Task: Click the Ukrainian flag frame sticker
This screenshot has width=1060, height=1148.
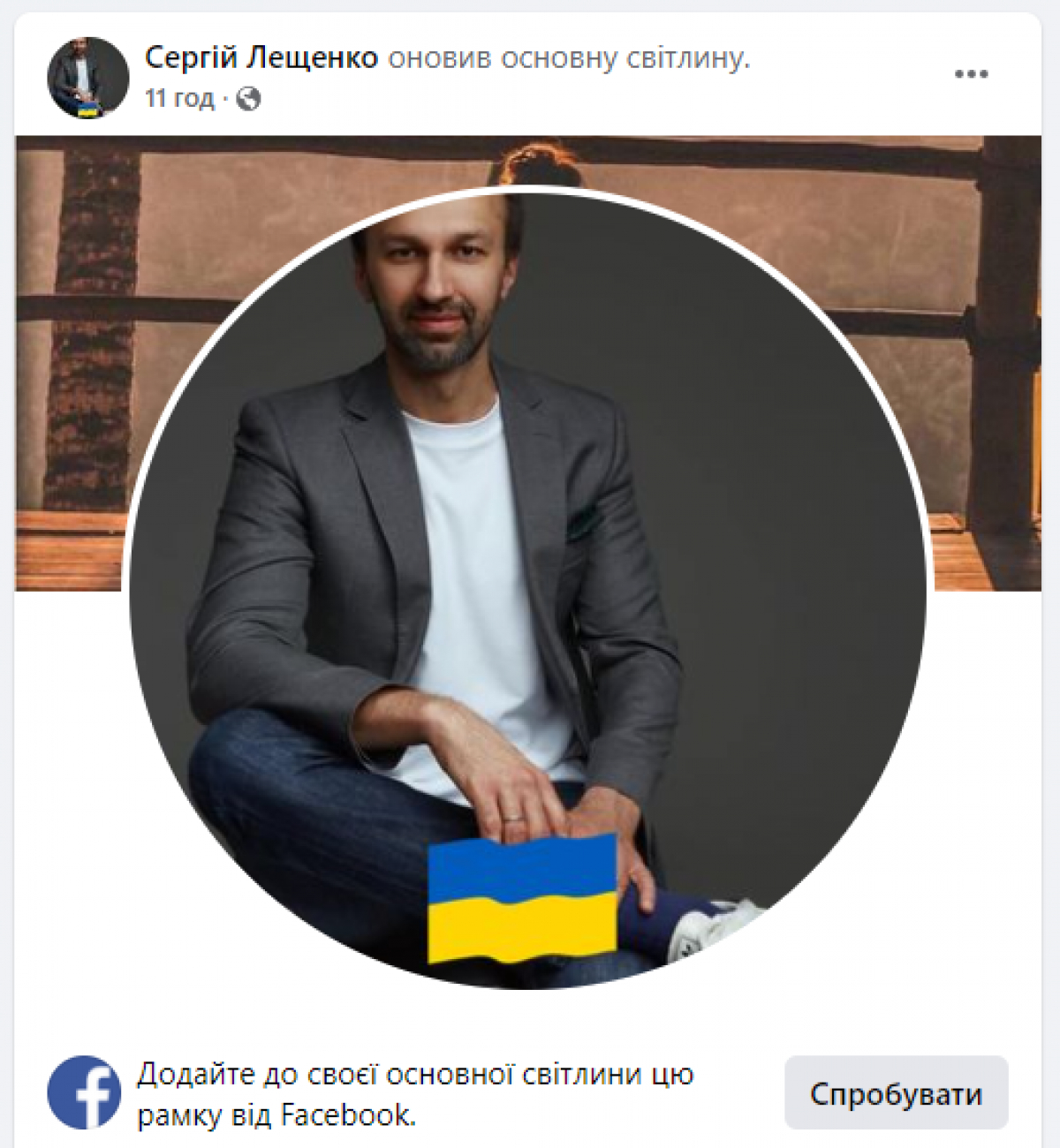Action: click(522, 898)
